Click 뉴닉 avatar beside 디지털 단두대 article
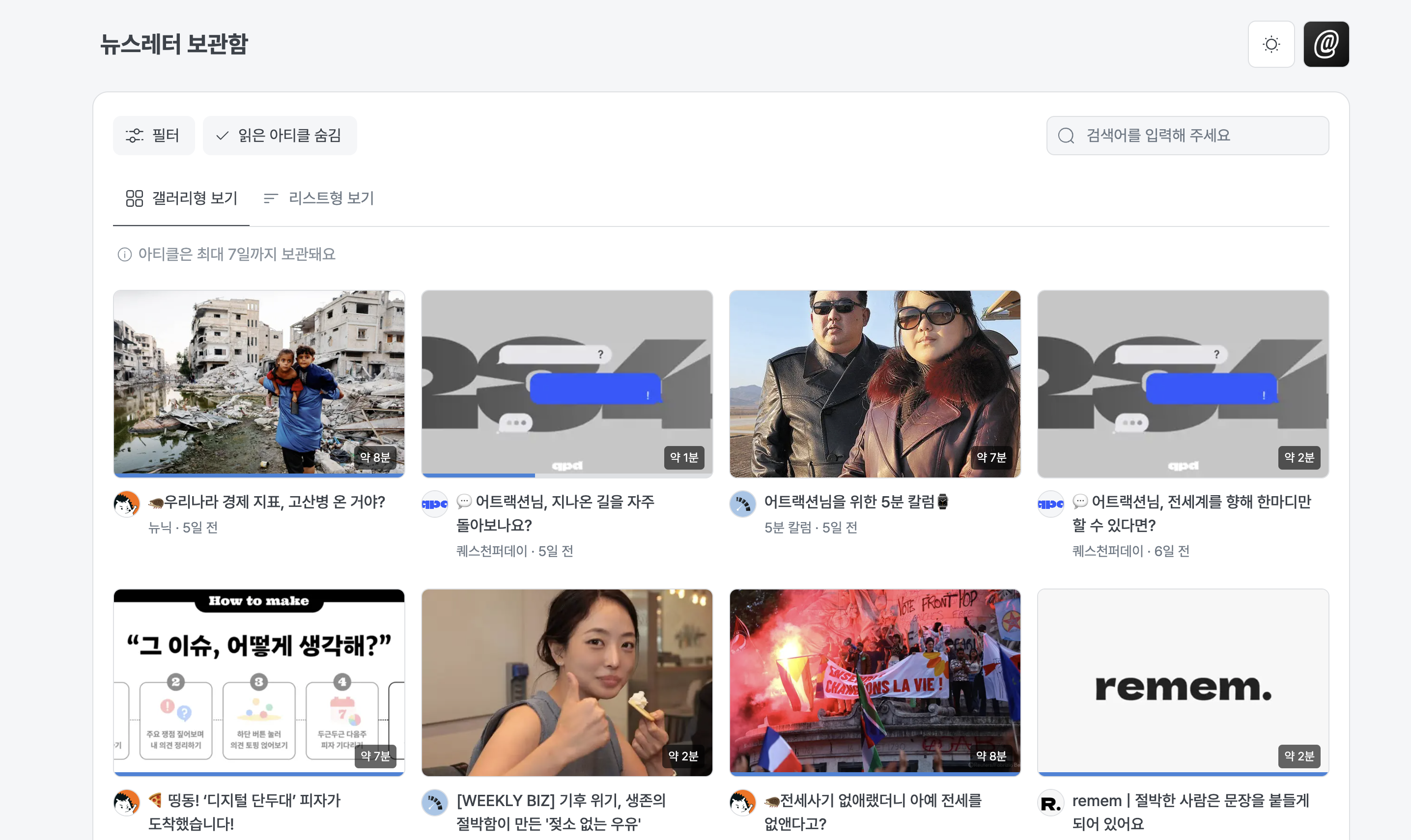Viewport: 1411px width, 840px height. [127, 803]
